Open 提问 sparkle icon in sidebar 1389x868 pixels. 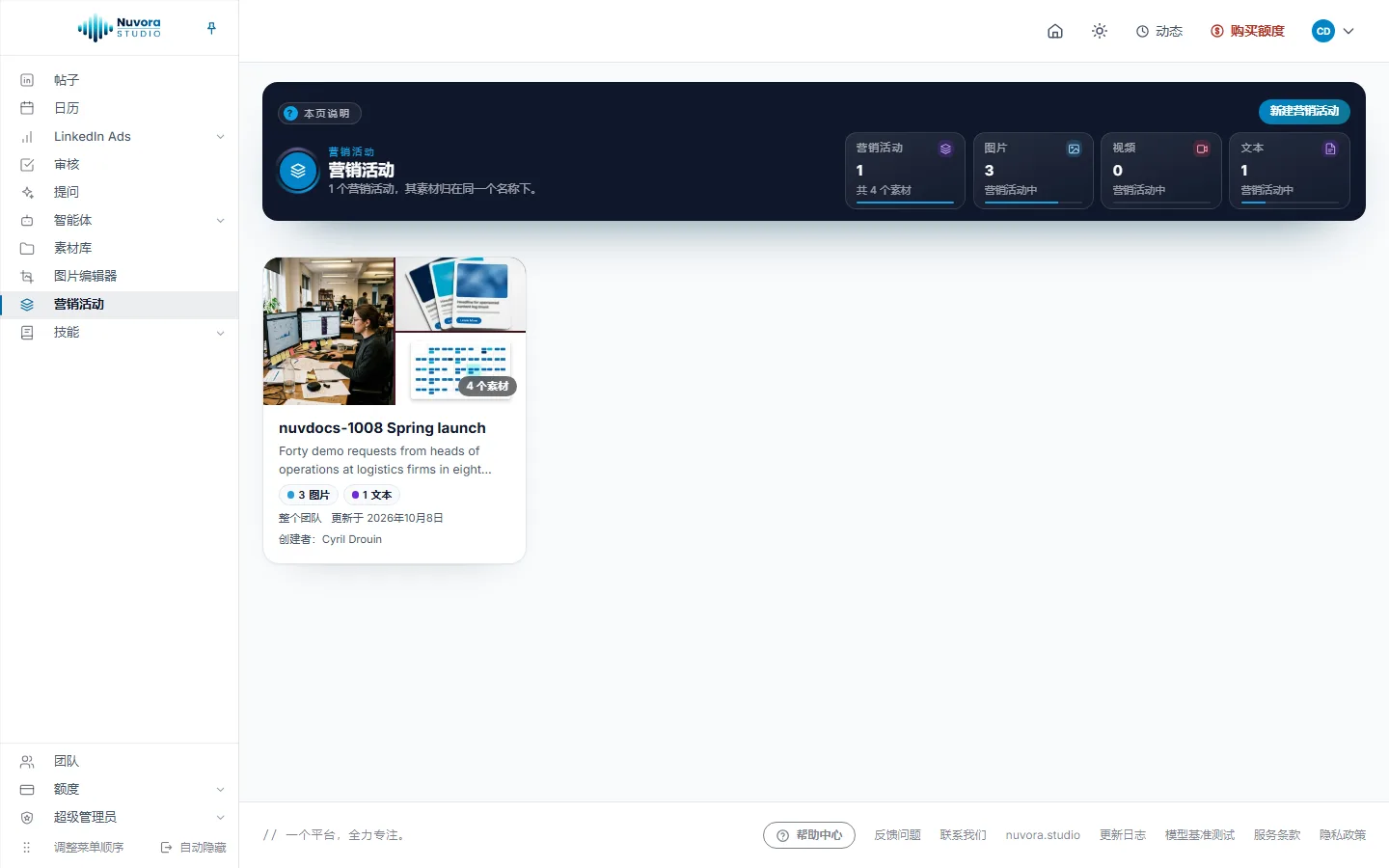tap(27, 192)
